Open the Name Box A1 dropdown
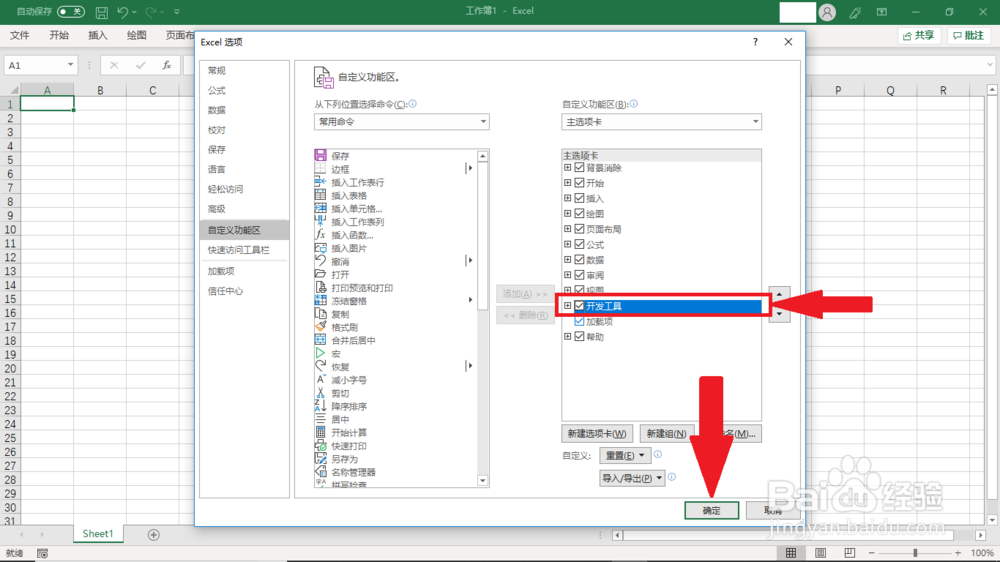The height and width of the screenshot is (562, 1000). tap(70, 65)
